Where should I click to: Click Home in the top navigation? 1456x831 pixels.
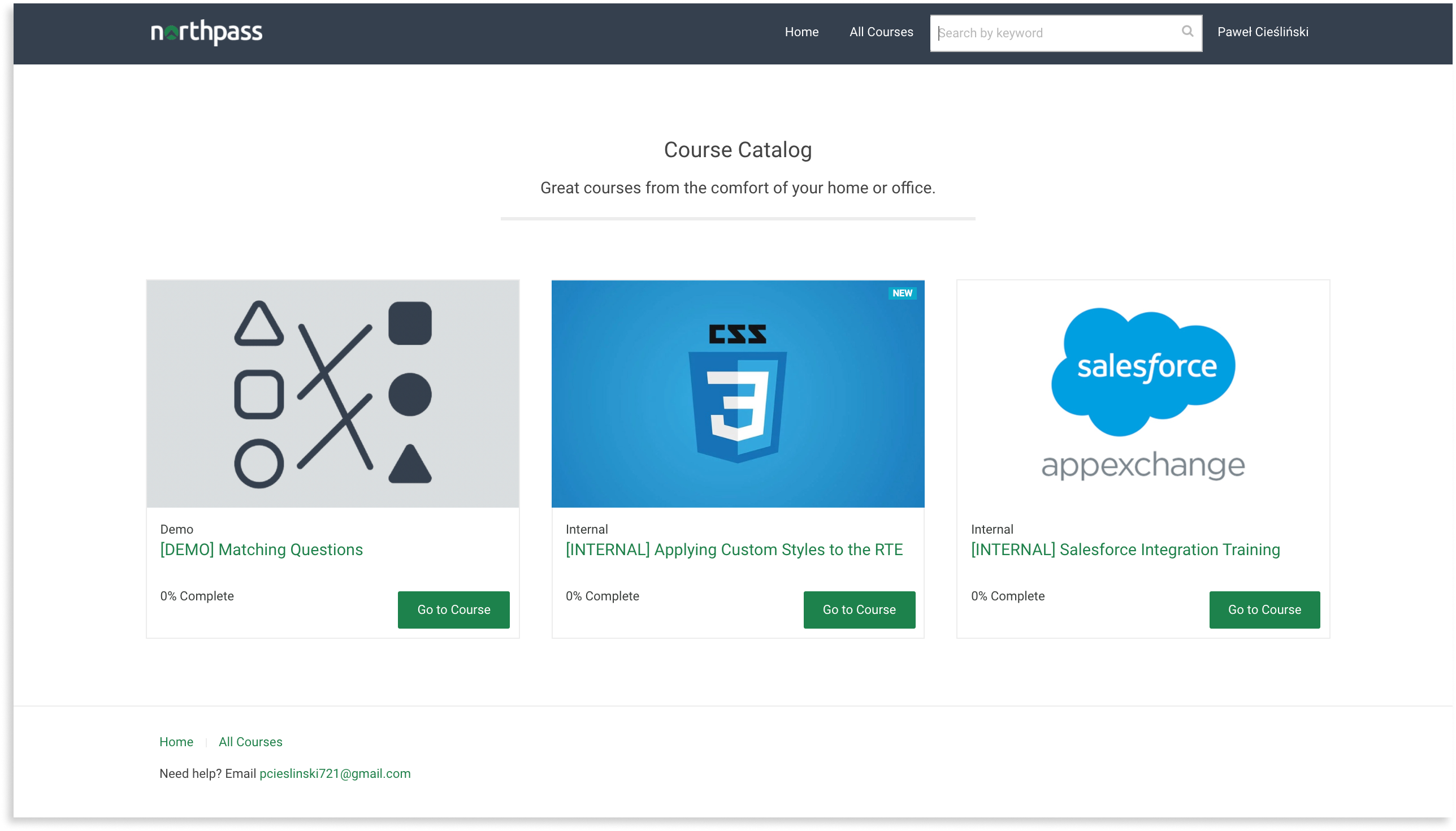point(801,32)
